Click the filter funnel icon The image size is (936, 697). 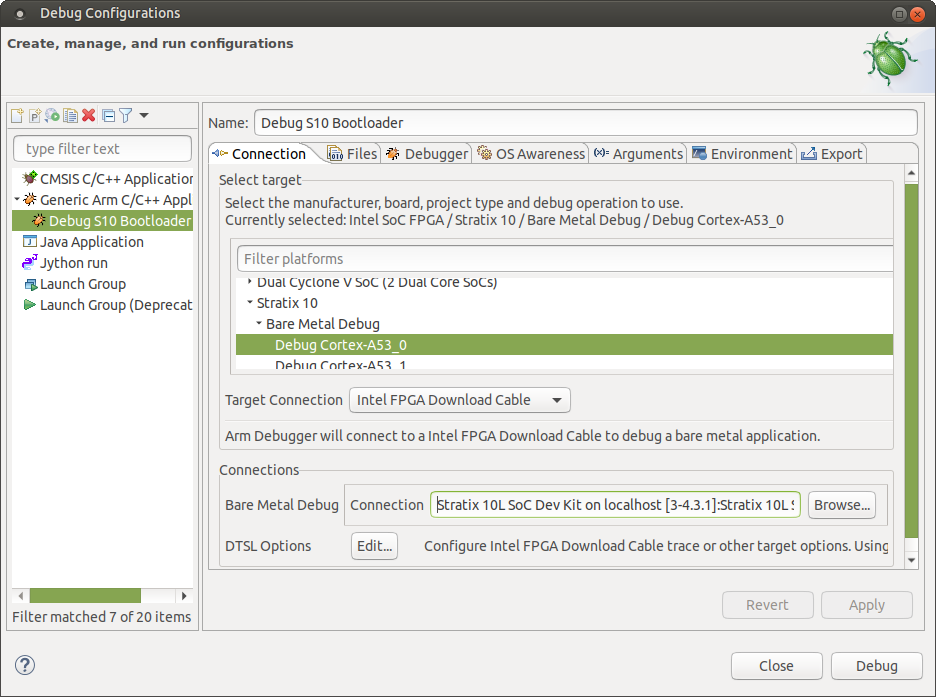[x=125, y=116]
